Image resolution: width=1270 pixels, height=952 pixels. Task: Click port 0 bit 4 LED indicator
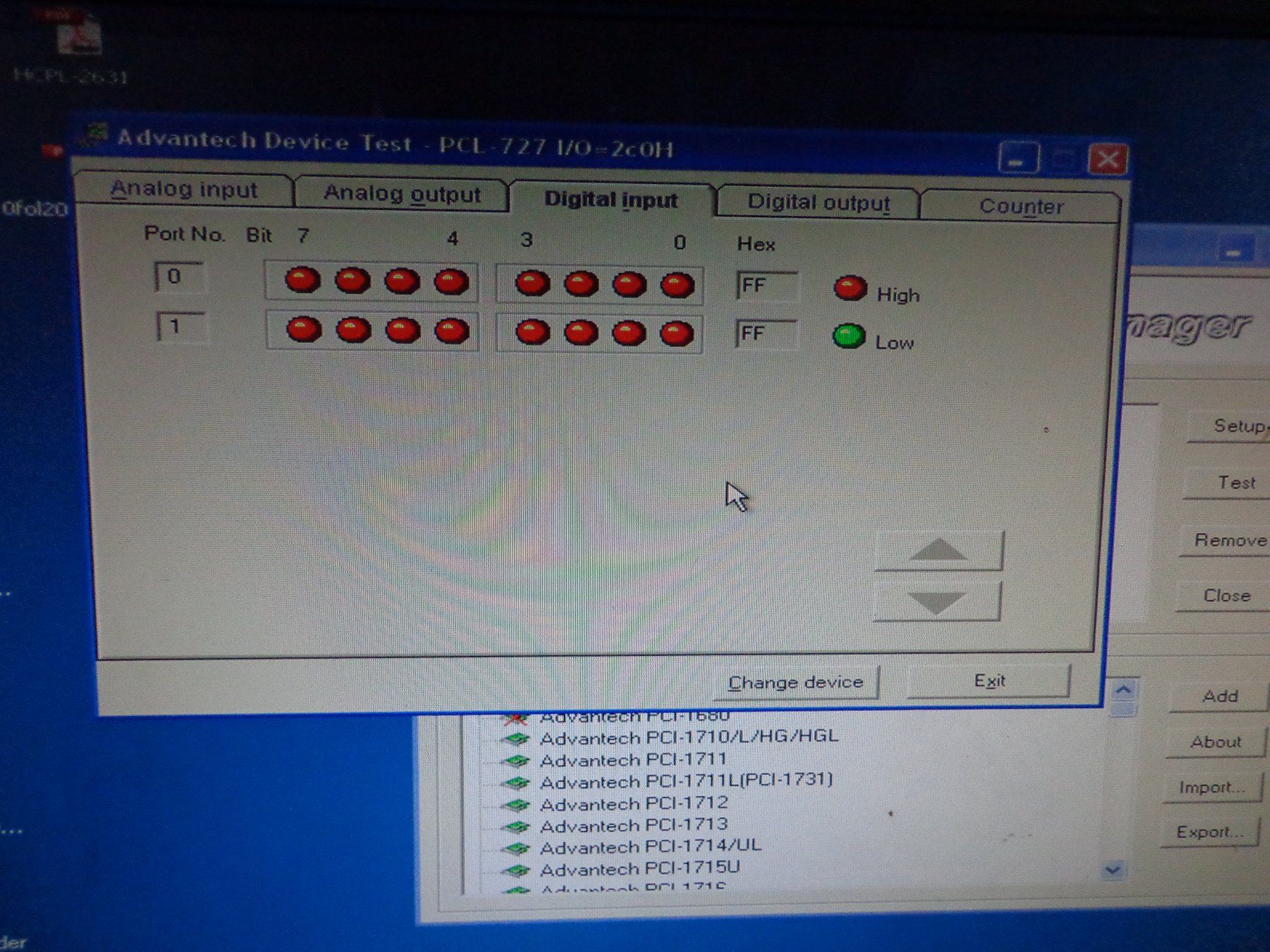tap(452, 282)
